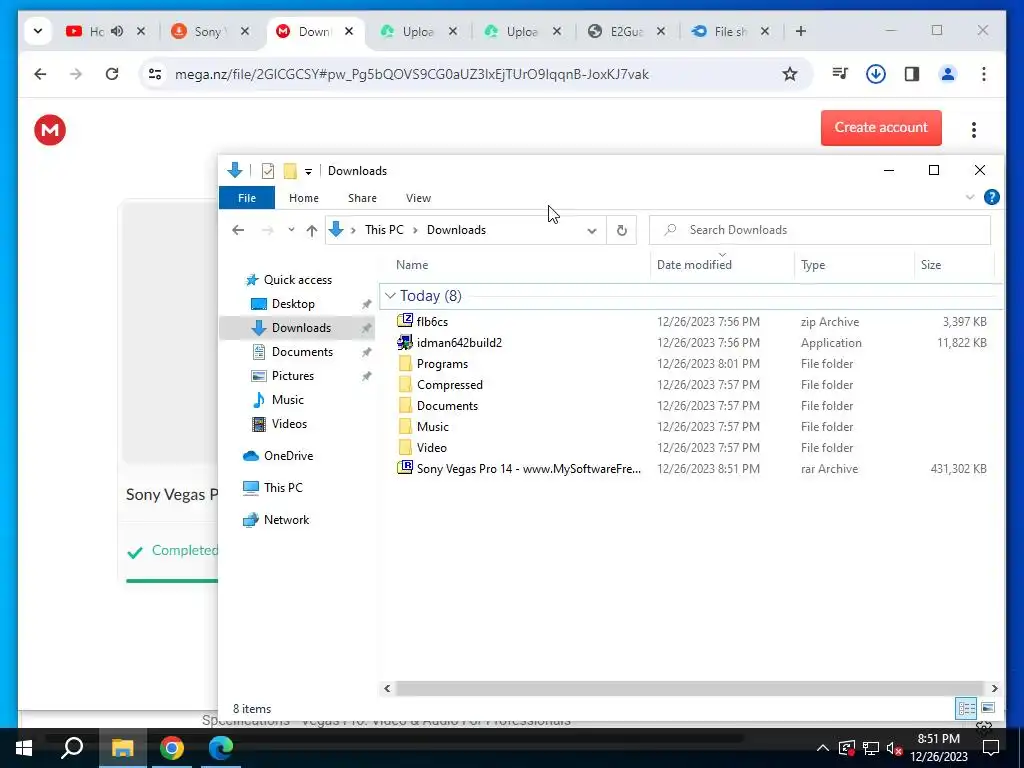The height and width of the screenshot is (768, 1024).
Task: Open Chrome profile avatar
Action: point(948,74)
